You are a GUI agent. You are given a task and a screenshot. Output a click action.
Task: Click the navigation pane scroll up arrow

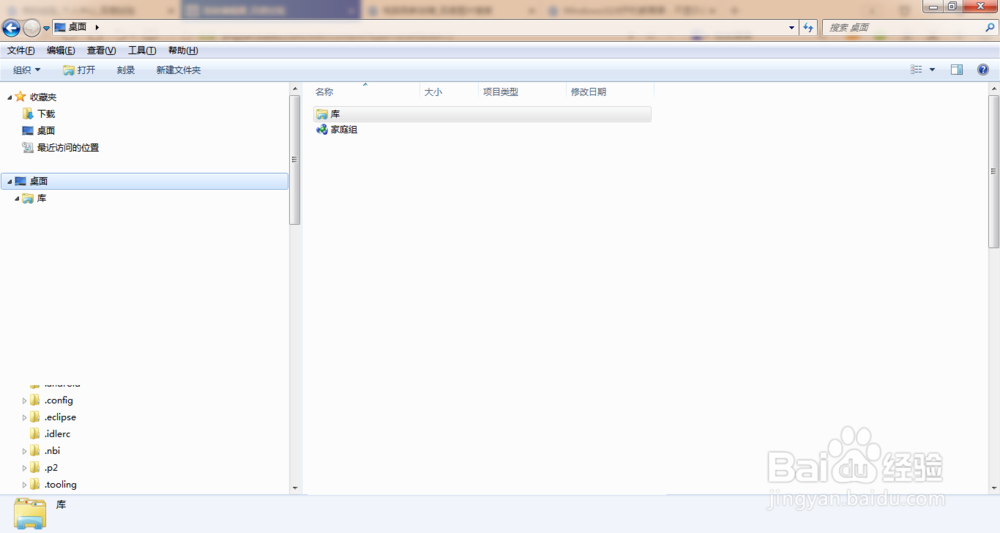295,89
